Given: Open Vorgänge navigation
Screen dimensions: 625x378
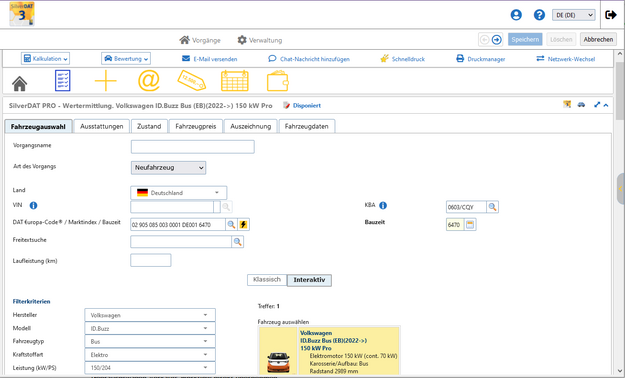Looking at the screenshot, I should click(x=200, y=40).
